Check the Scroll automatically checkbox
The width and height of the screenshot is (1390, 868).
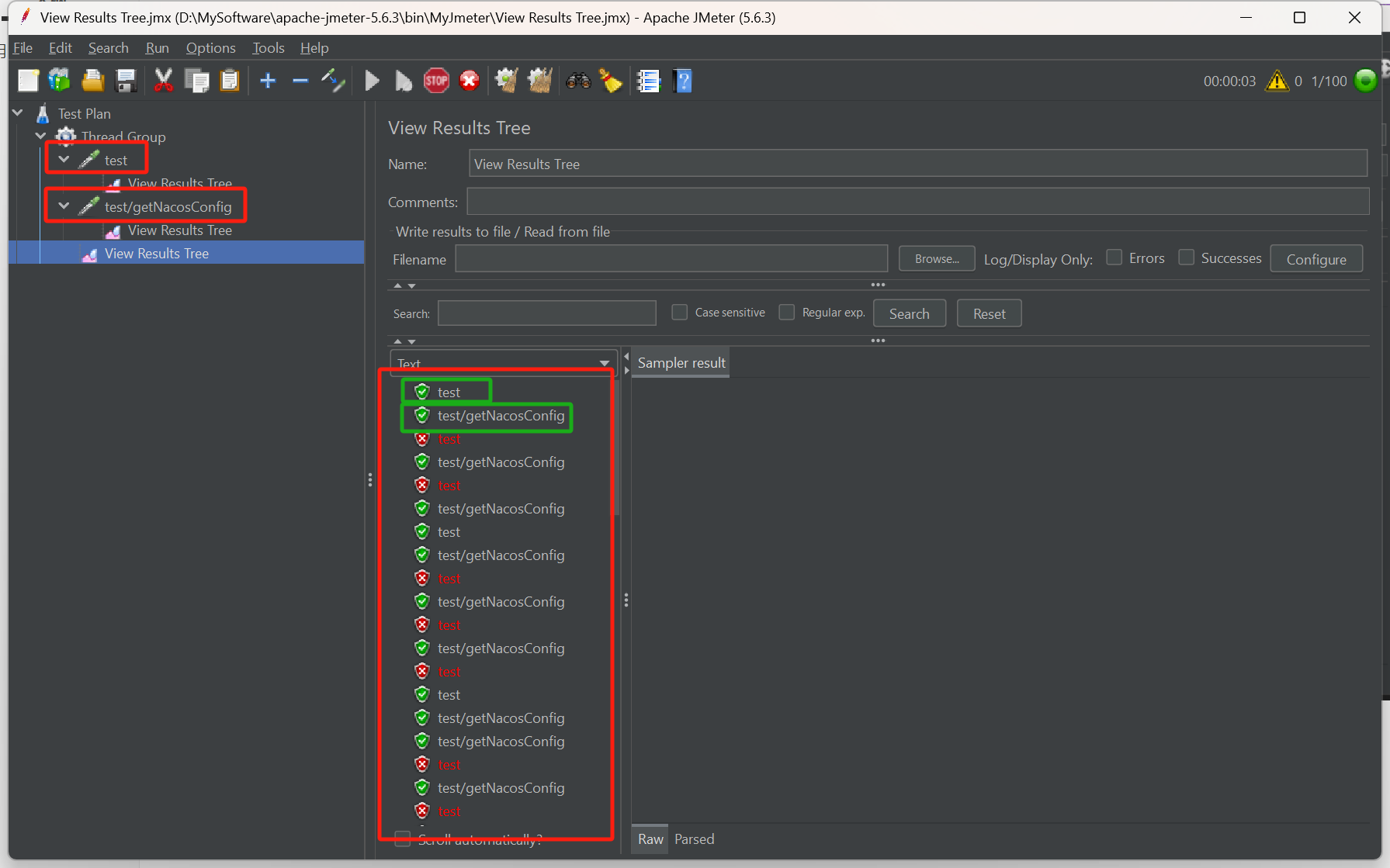tap(403, 839)
